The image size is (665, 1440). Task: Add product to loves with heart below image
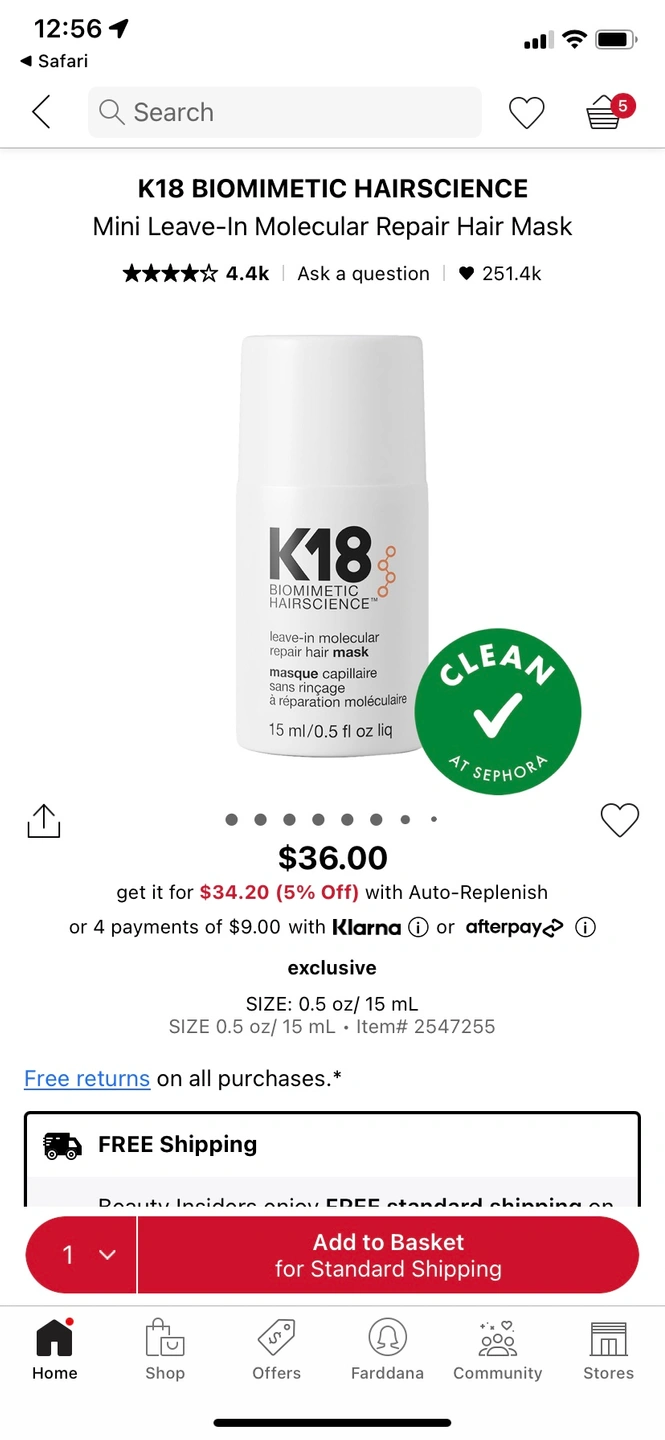pos(619,820)
